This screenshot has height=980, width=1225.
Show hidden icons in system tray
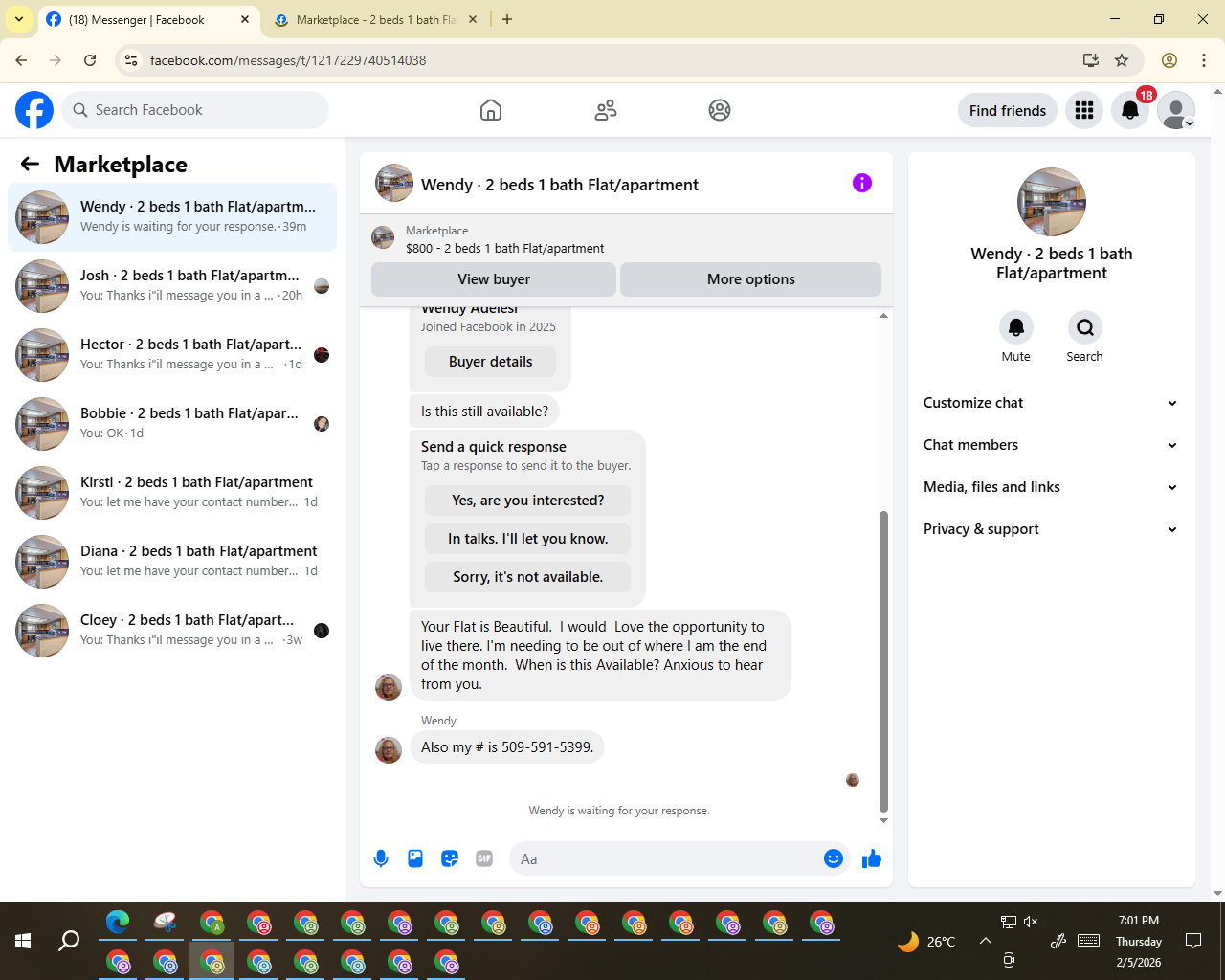tap(985, 941)
